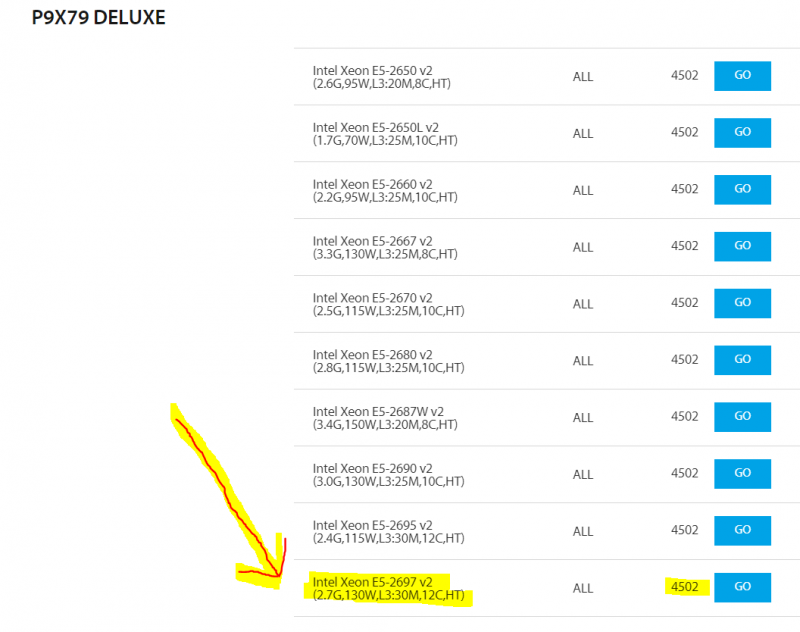Click BIOS 4502 in E5-2650 v2 row

pyautogui.click(x=684, y=75)
